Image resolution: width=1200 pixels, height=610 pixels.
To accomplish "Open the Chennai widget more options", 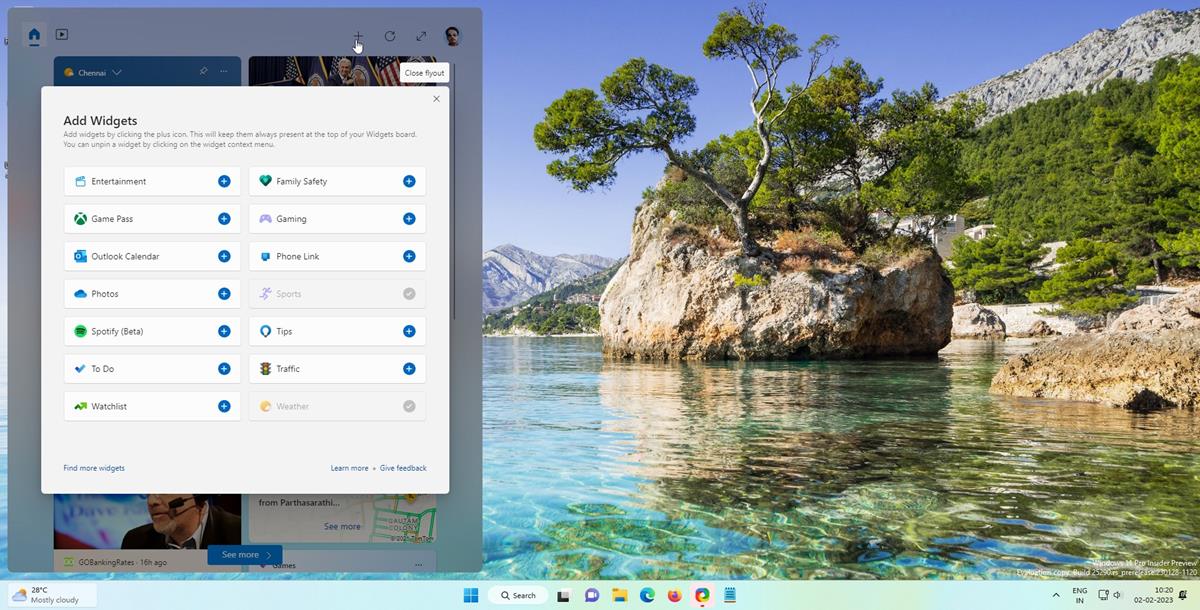I will (224, 72).
